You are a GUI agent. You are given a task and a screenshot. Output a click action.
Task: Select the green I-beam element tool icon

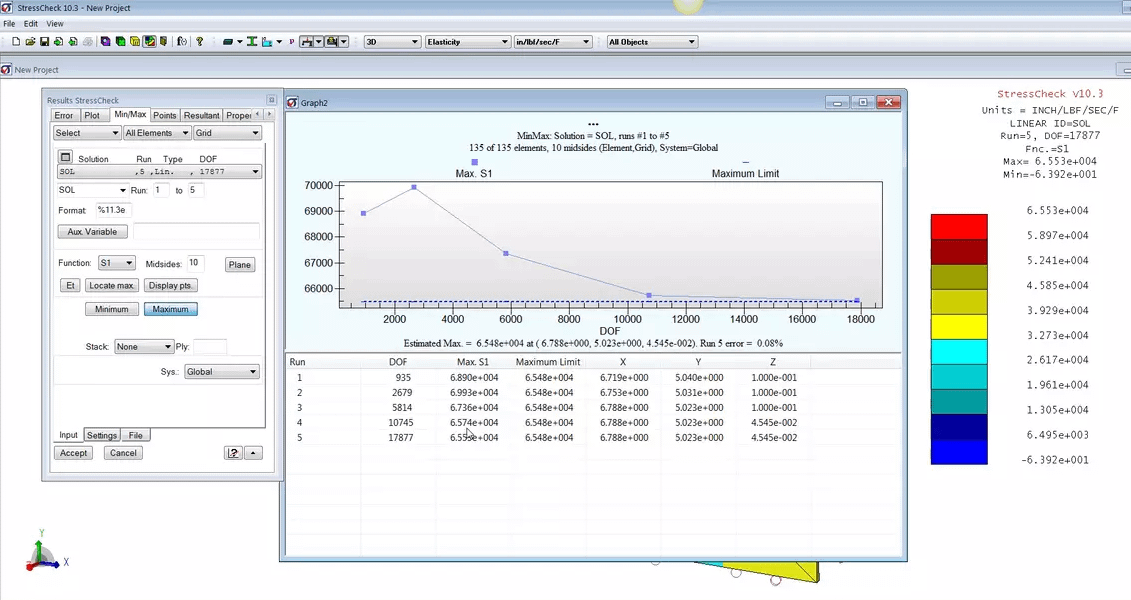[252, 41]
